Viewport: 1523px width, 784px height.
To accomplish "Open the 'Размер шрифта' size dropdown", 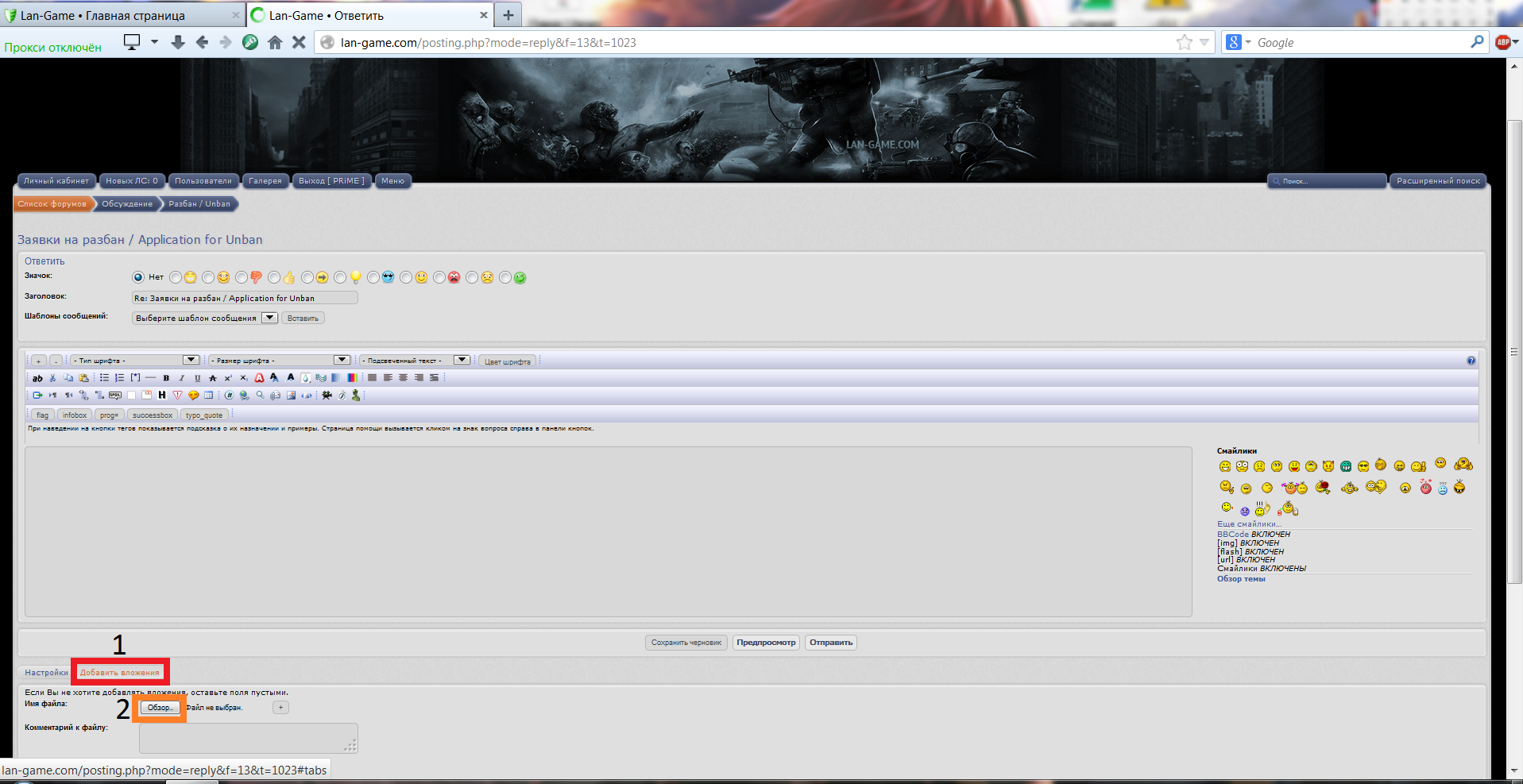I will [279, 361].
